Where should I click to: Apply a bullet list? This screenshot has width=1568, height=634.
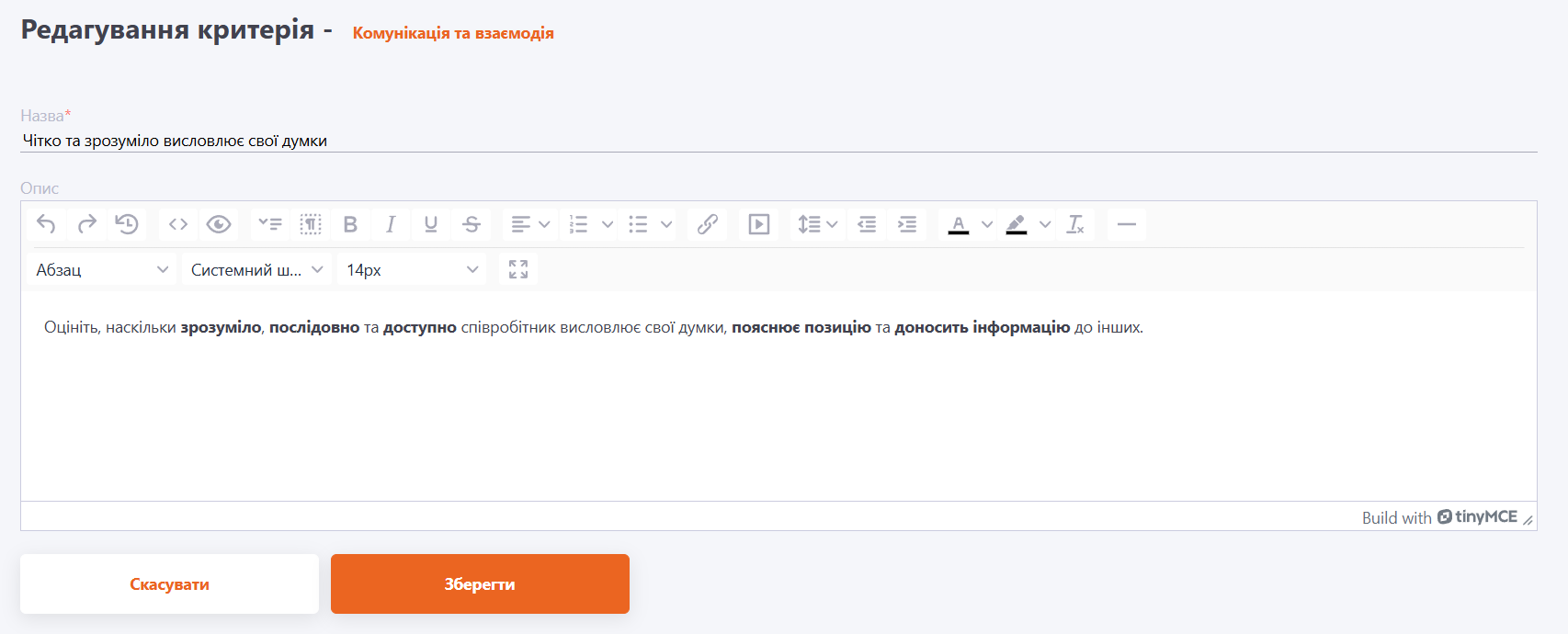tap(638, 224)
